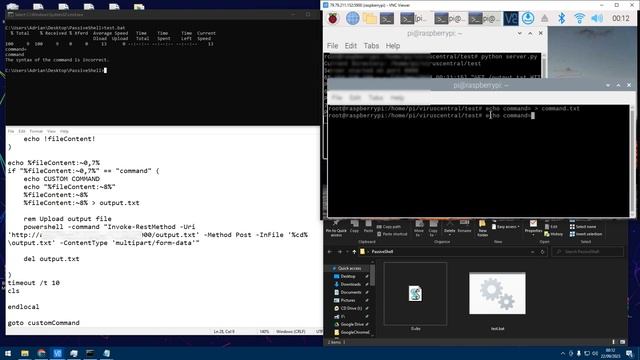The width and height of the screenshot is (640, 360).
Task: Launch a new terminal from the Pi panel
Action: [387, 18]
